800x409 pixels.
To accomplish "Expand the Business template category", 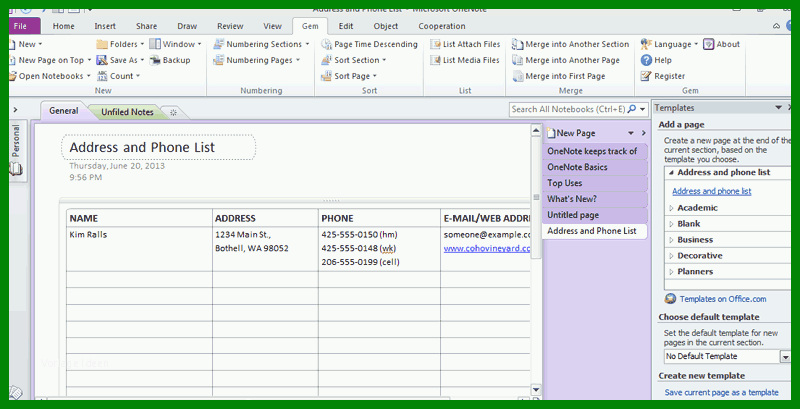I will pyautogui.click(x=671, y=240).
